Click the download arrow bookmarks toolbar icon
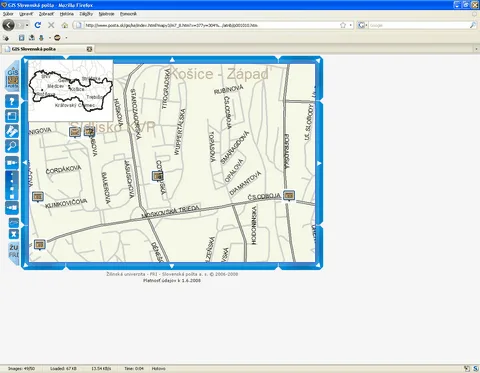The image size is (480, 373). pyautogui.click(x=41, y=38)
